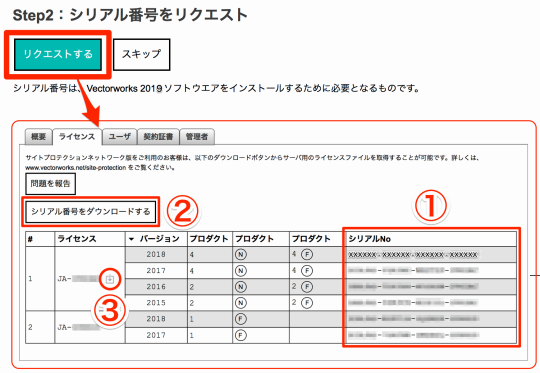Viewport: 540px width, 373px height.
Task: Click the F circle in the 2015 row
Action: 307,303
